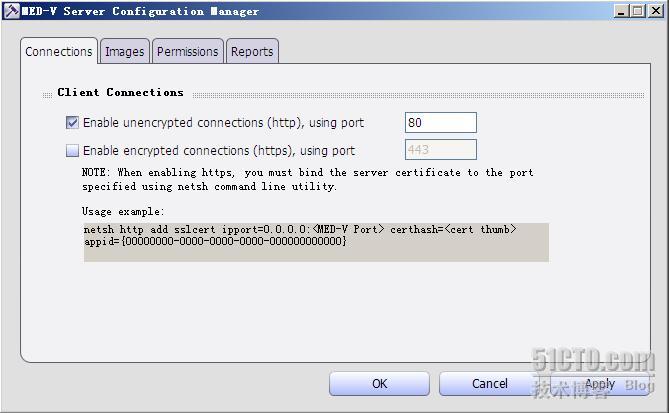Click the NOTE about binding server certificate
This screenshot has height=413, width=669.
(x=308, y=179)
